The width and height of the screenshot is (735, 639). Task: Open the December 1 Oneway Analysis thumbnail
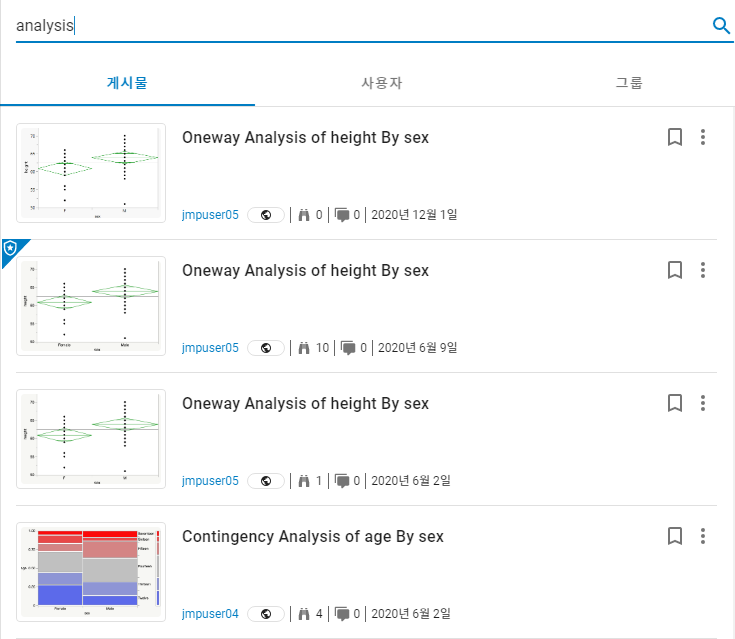coord(91,173)
